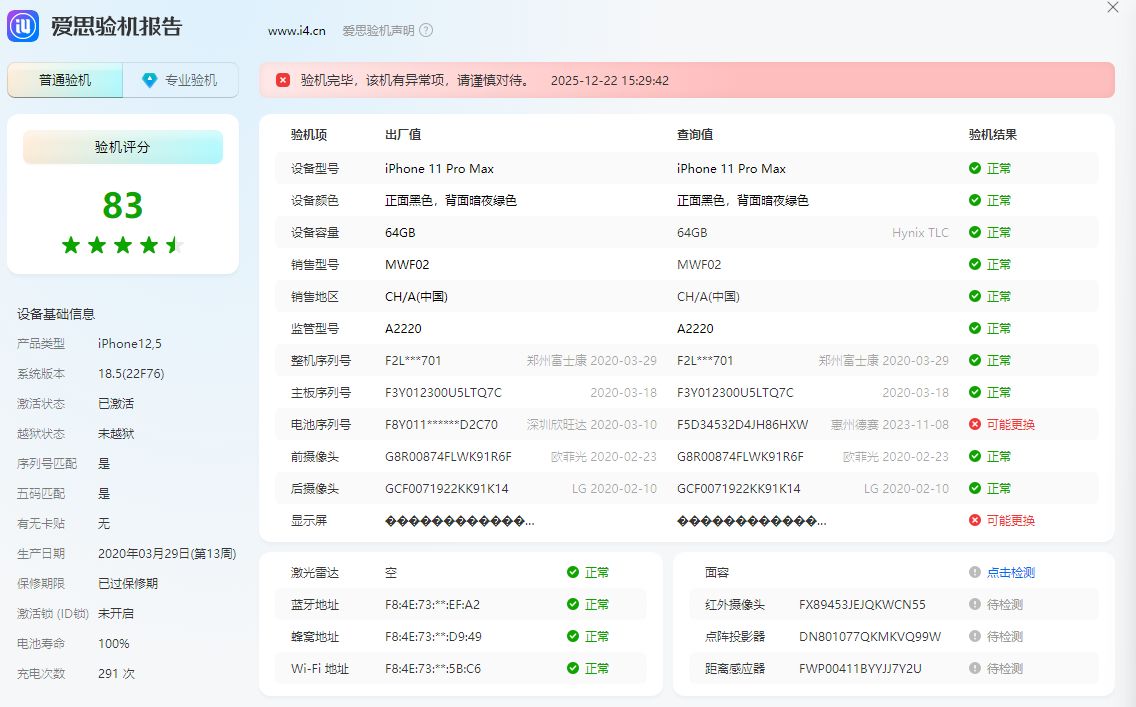The width and height of the screenshot is (1136, 707).
Task: Select cellular address F8:4E:73:**:D9:49
Action: pos(433,637)
